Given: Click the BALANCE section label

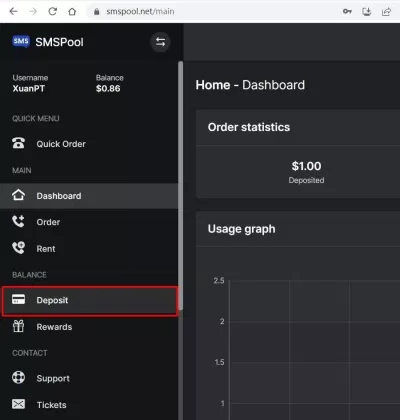Looking at the screenshot, I should [29, 275].
